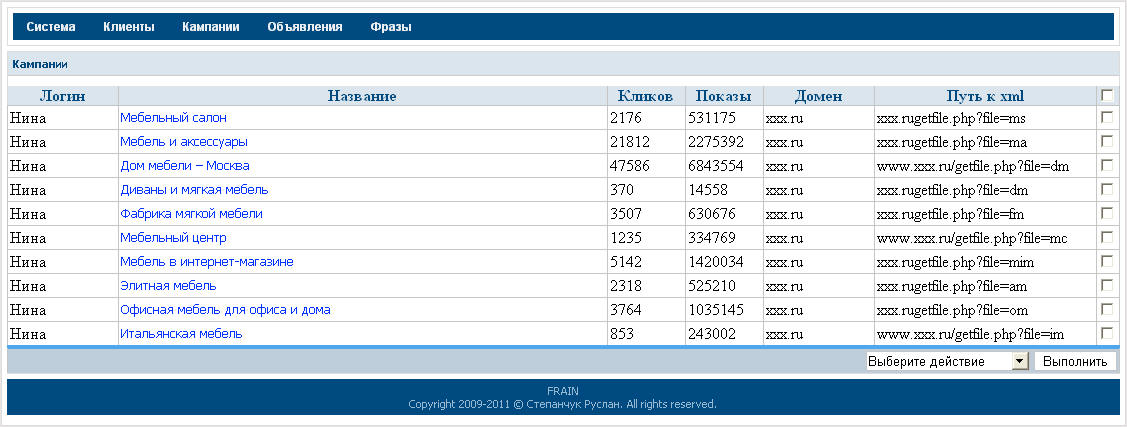
Task: Click the Название column header
Action: click(x=362, y=96)
